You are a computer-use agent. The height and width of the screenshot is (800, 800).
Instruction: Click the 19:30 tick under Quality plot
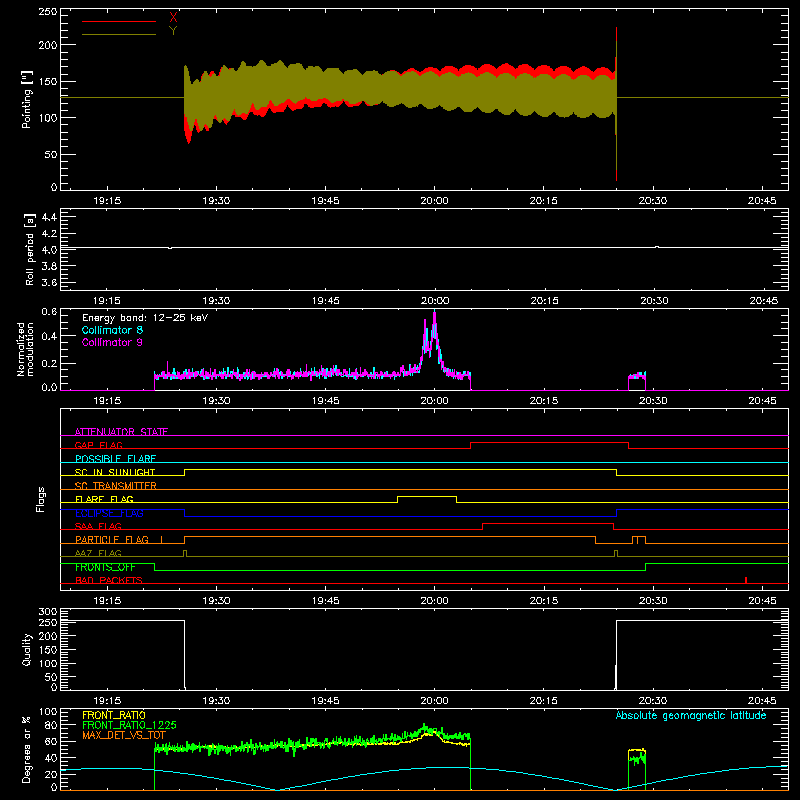point(216,701)
